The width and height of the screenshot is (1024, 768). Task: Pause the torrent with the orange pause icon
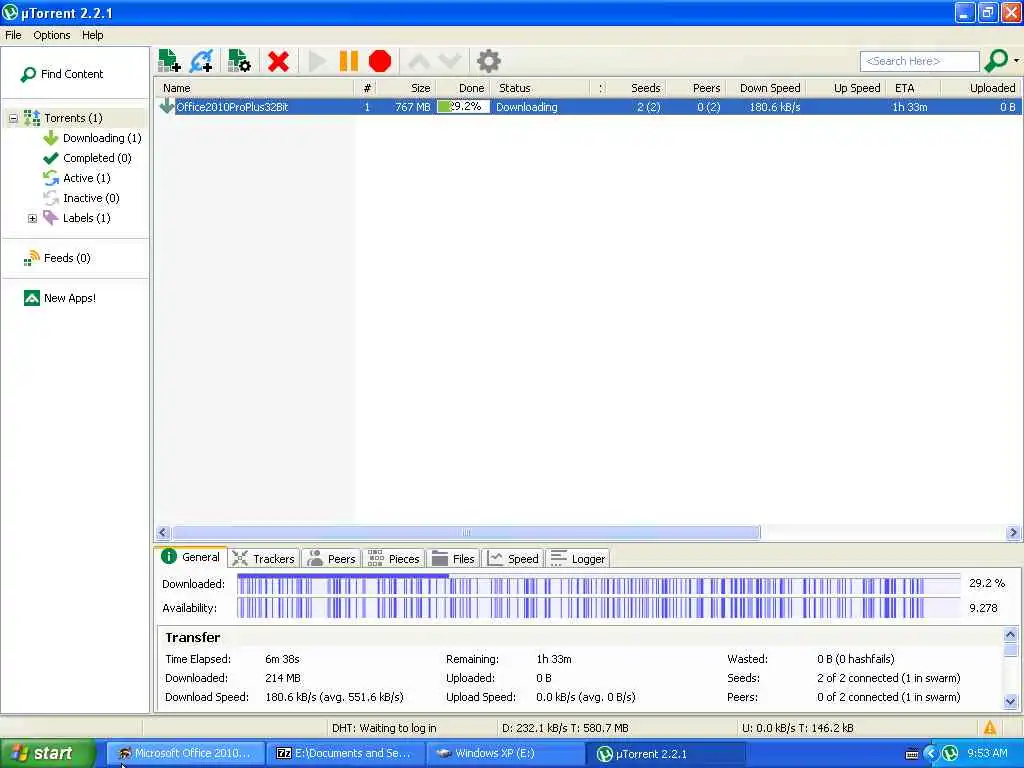(x=349, y=61)
